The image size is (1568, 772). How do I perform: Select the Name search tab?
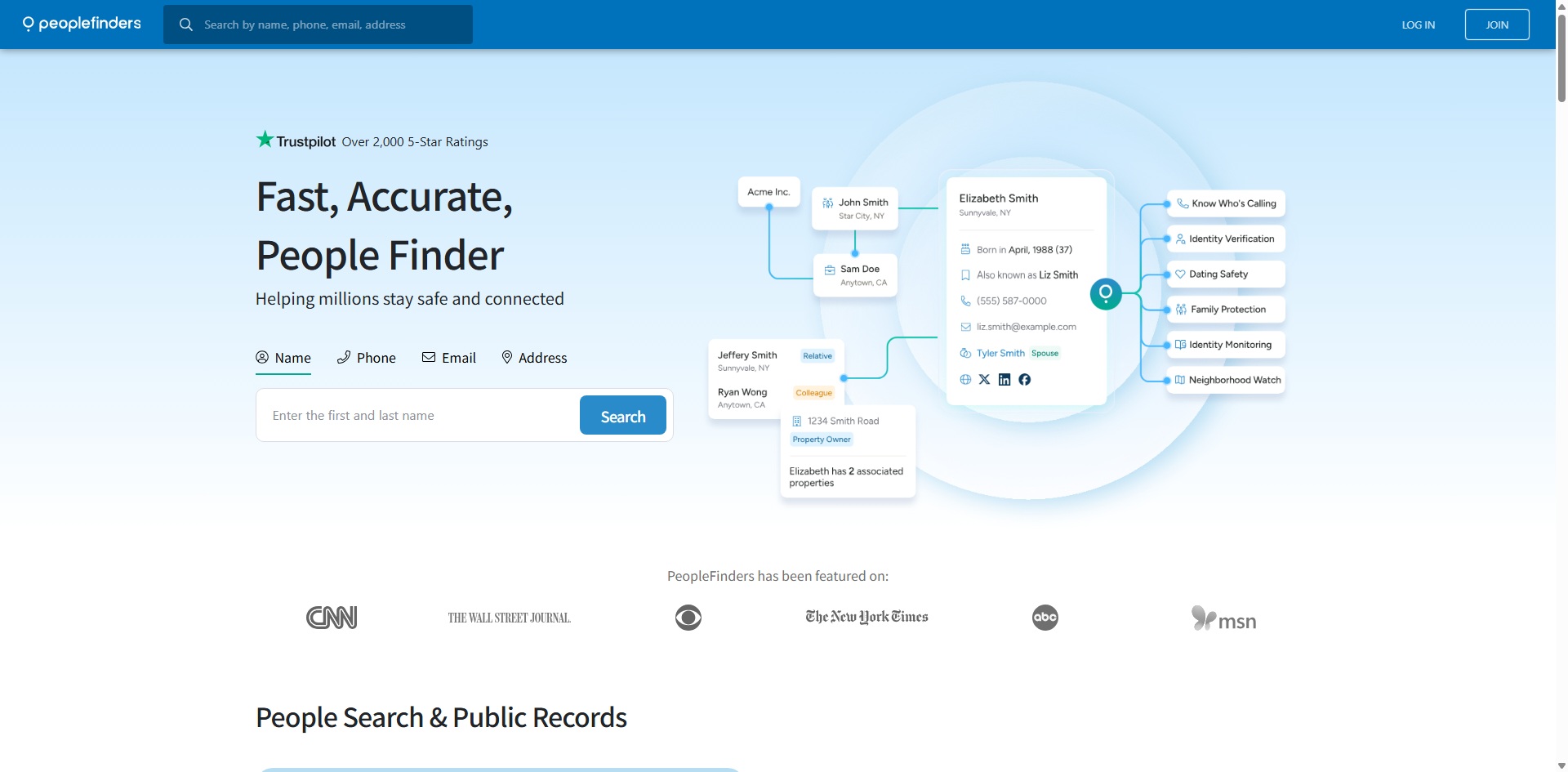point(283,358)
